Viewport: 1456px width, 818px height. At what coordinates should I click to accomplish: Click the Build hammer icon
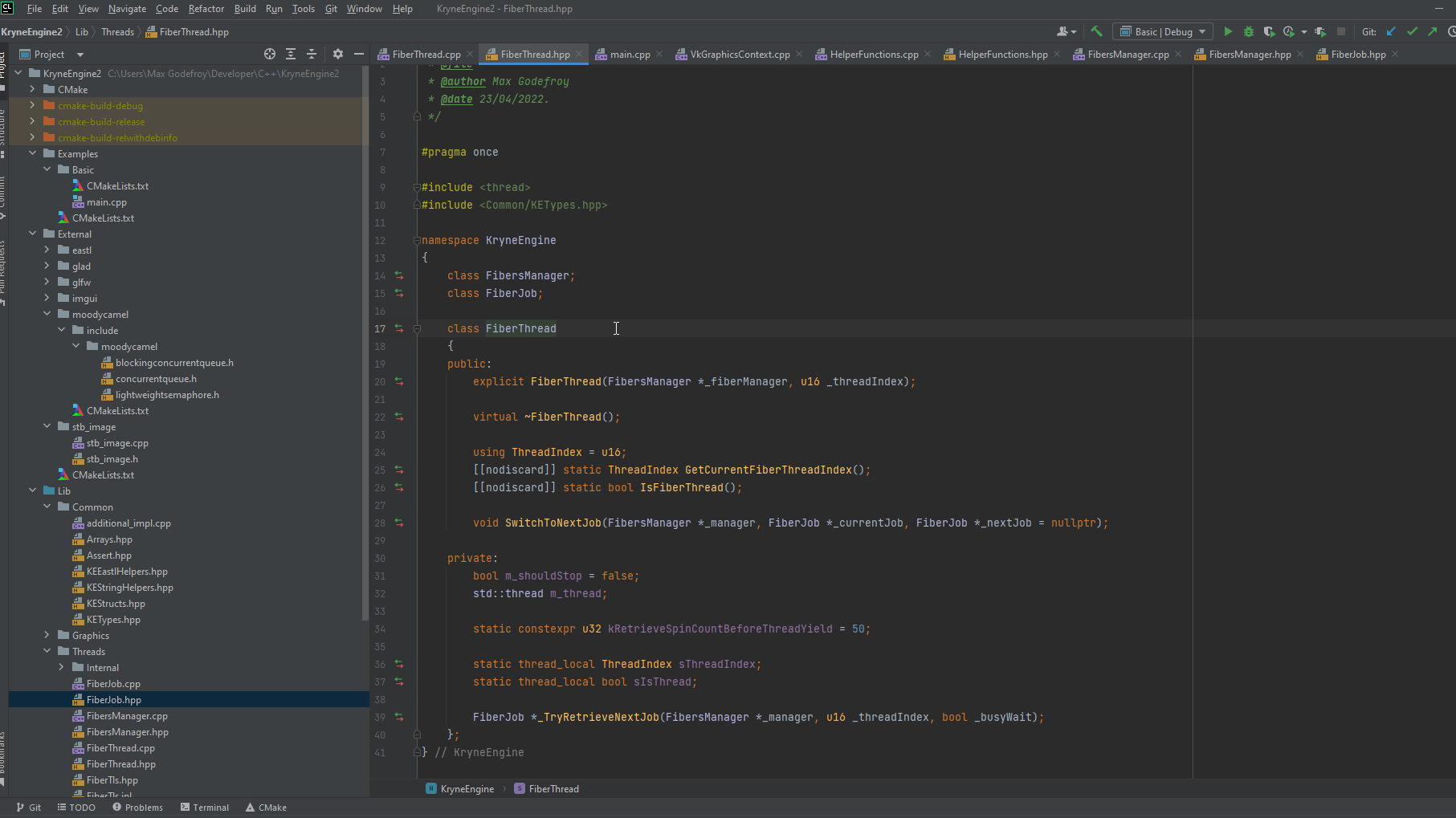coord(1096,31)
